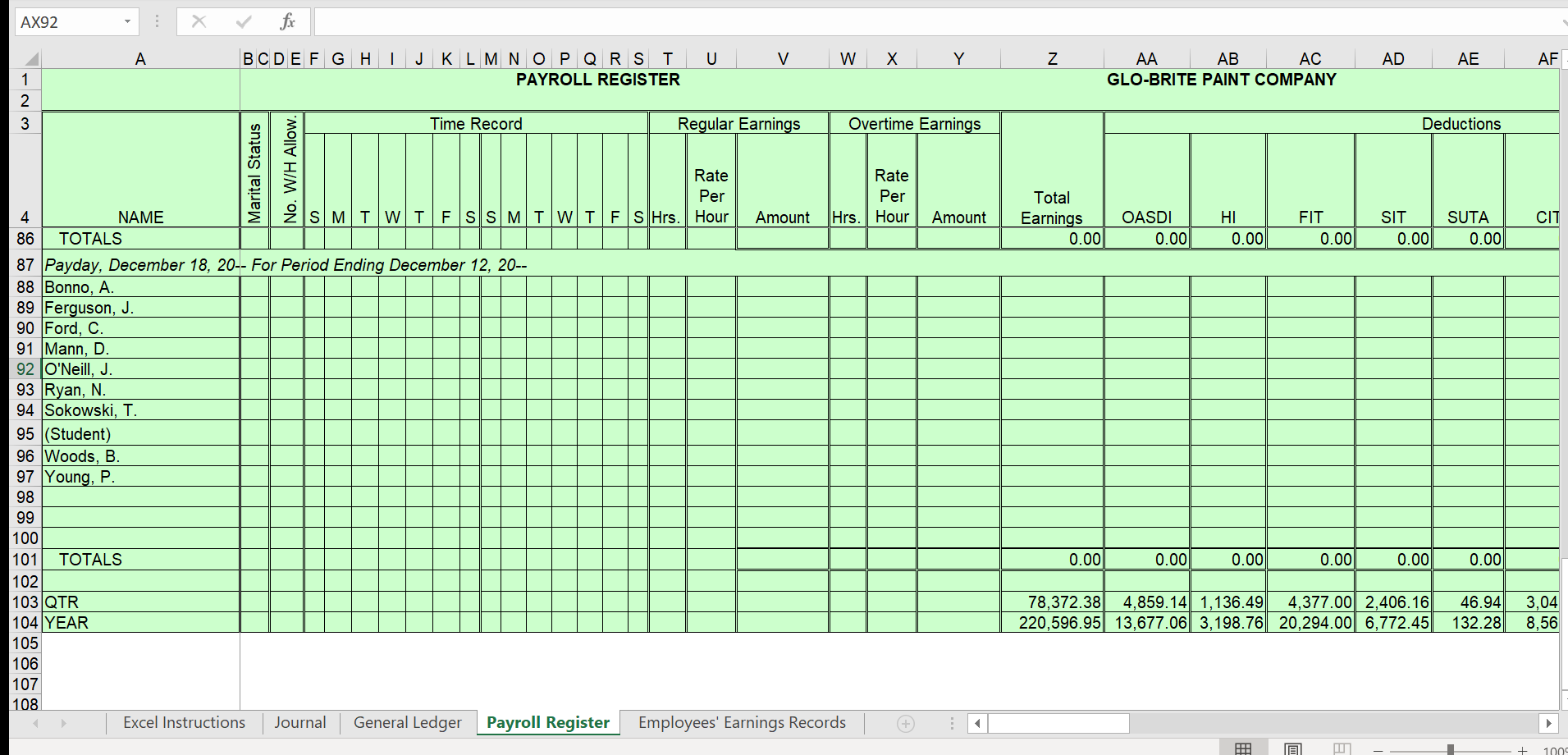The width and height of the screenshot is (1568, 755).
Task: Click the Regular Earnings header cell
Action: (738, 123)
